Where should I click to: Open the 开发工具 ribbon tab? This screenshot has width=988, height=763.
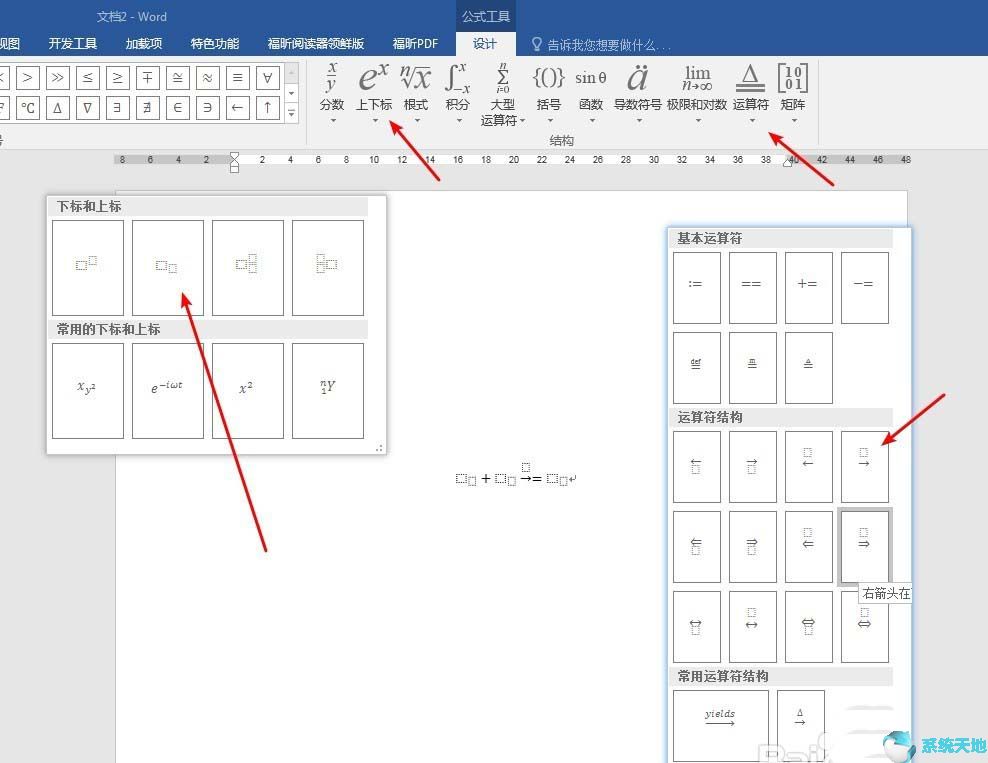pyautogui.click(x=72, y=43)
